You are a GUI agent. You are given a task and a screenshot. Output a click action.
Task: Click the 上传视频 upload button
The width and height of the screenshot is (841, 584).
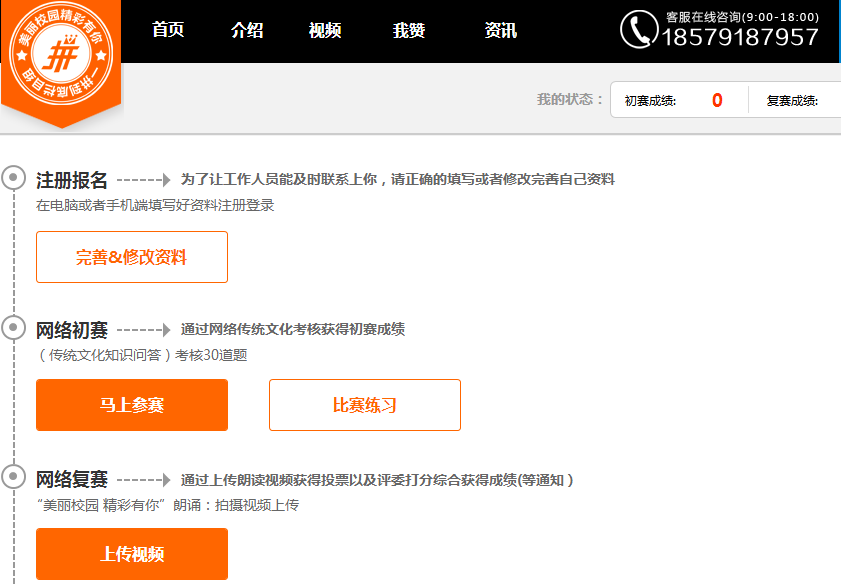(x=132, y=554)
